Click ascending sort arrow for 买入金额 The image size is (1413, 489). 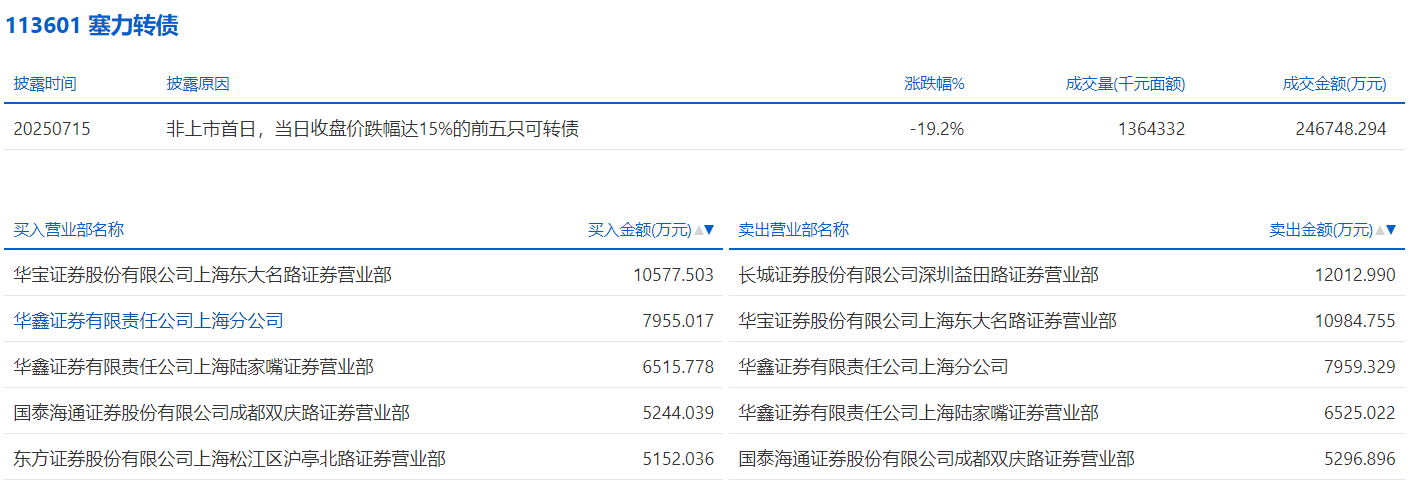698,230
